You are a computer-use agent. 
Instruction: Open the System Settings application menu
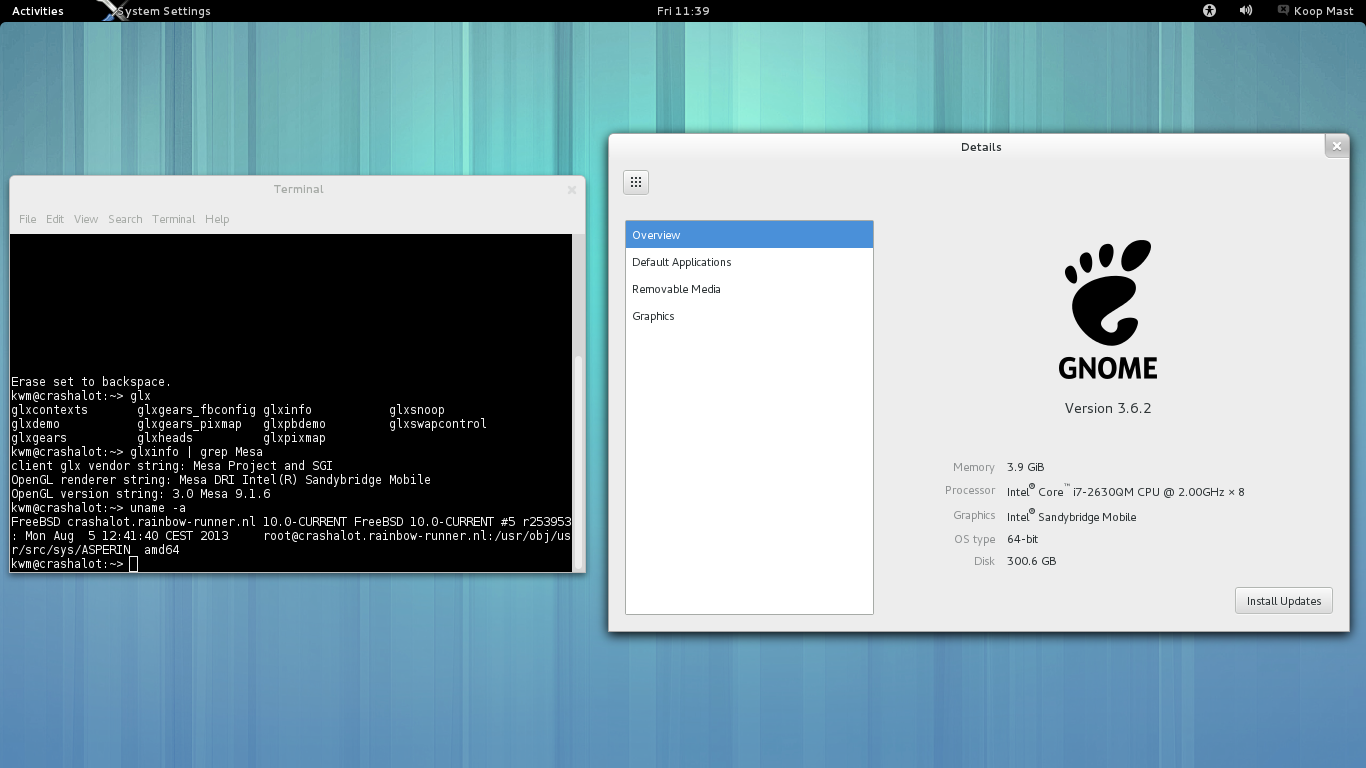pyautogui.click(x=165, y=11)
